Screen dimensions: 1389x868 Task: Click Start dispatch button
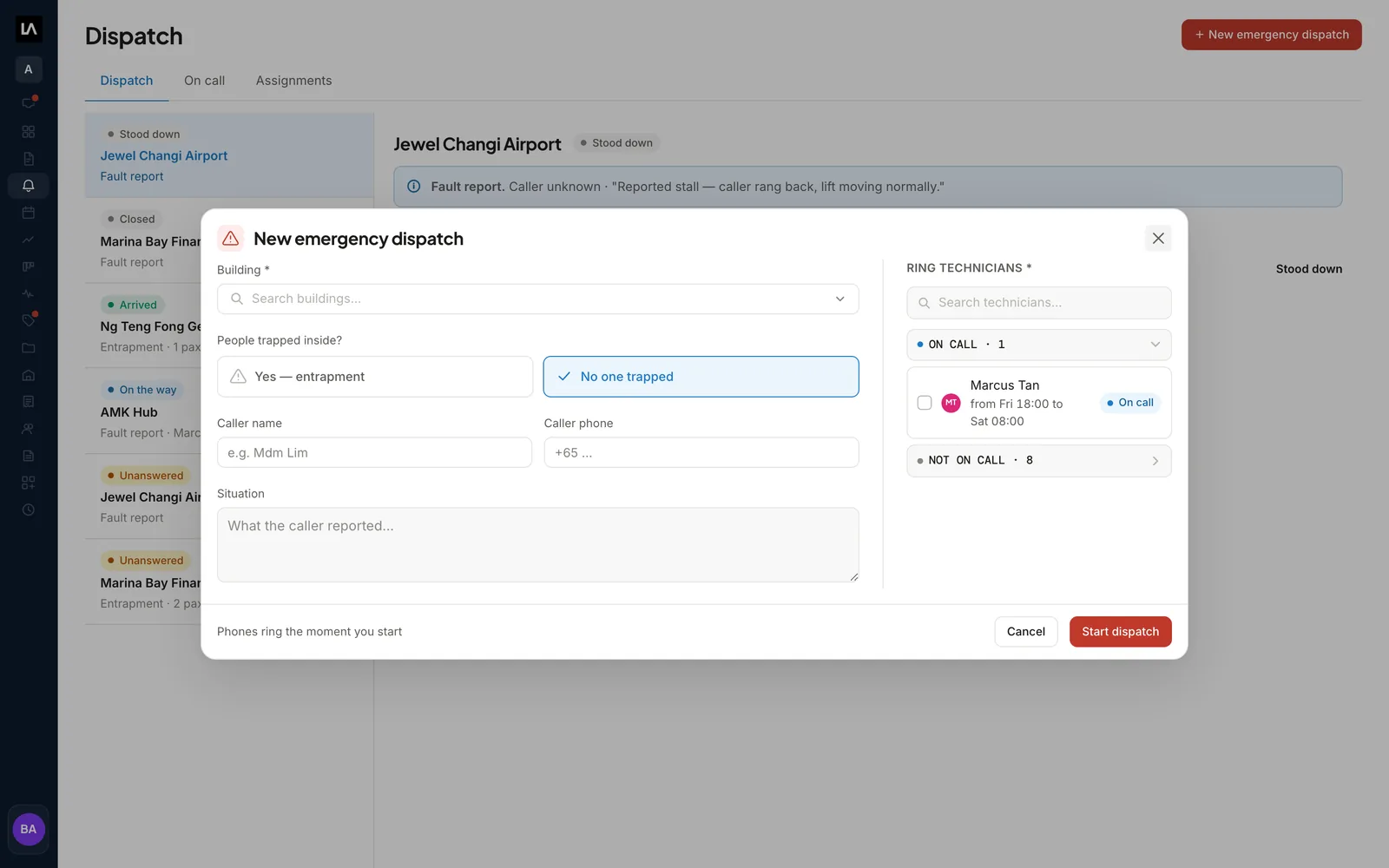coord(1121,632)
